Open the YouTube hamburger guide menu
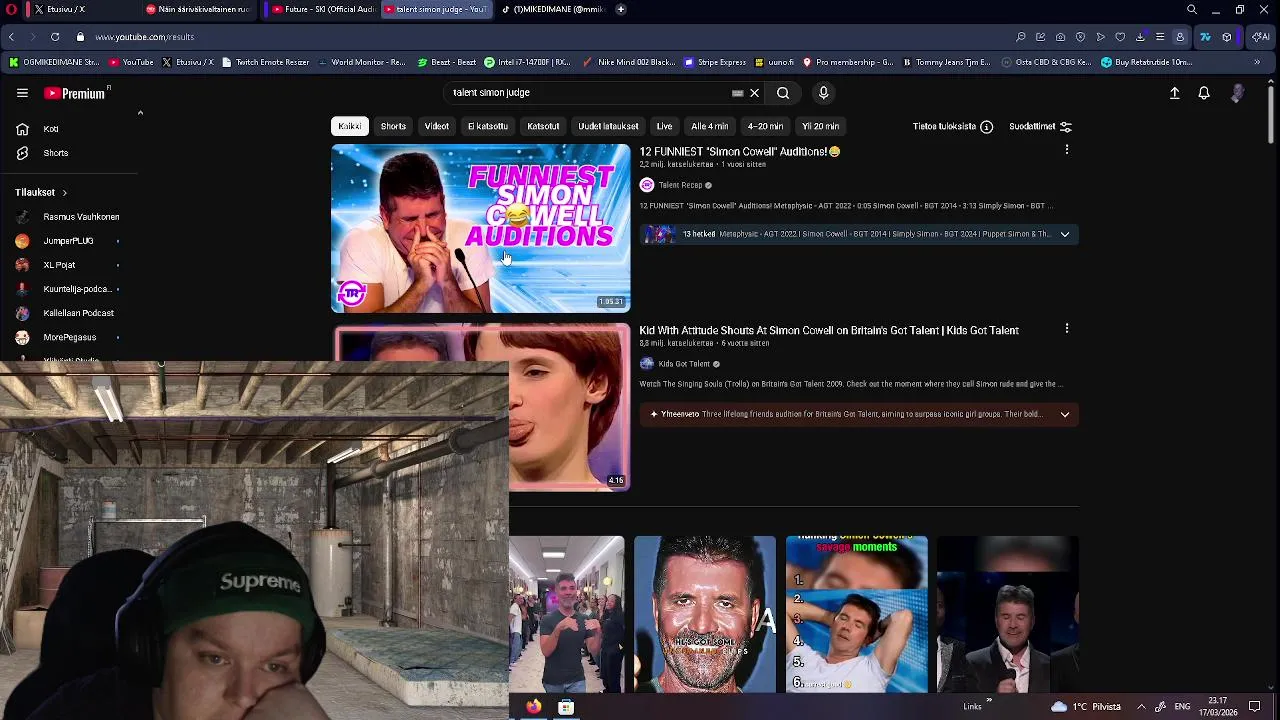 (22, 93)
